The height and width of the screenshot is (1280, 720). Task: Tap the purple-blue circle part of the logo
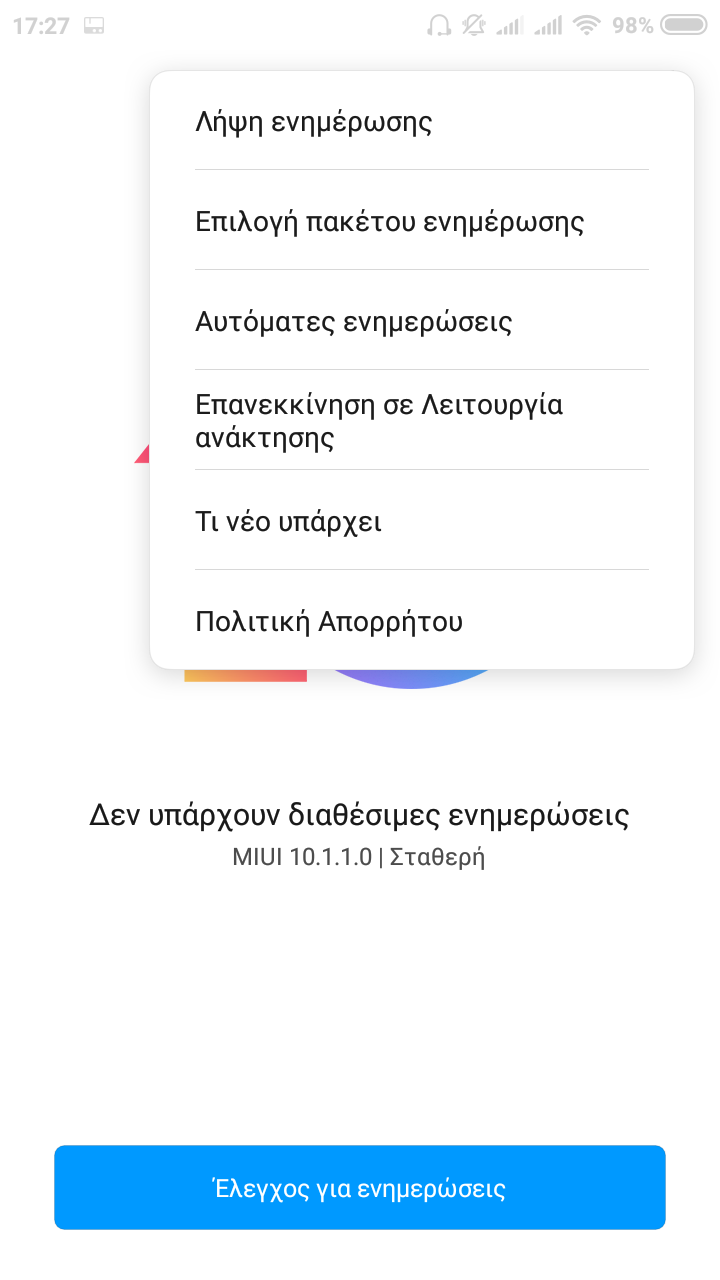(412, 678)
